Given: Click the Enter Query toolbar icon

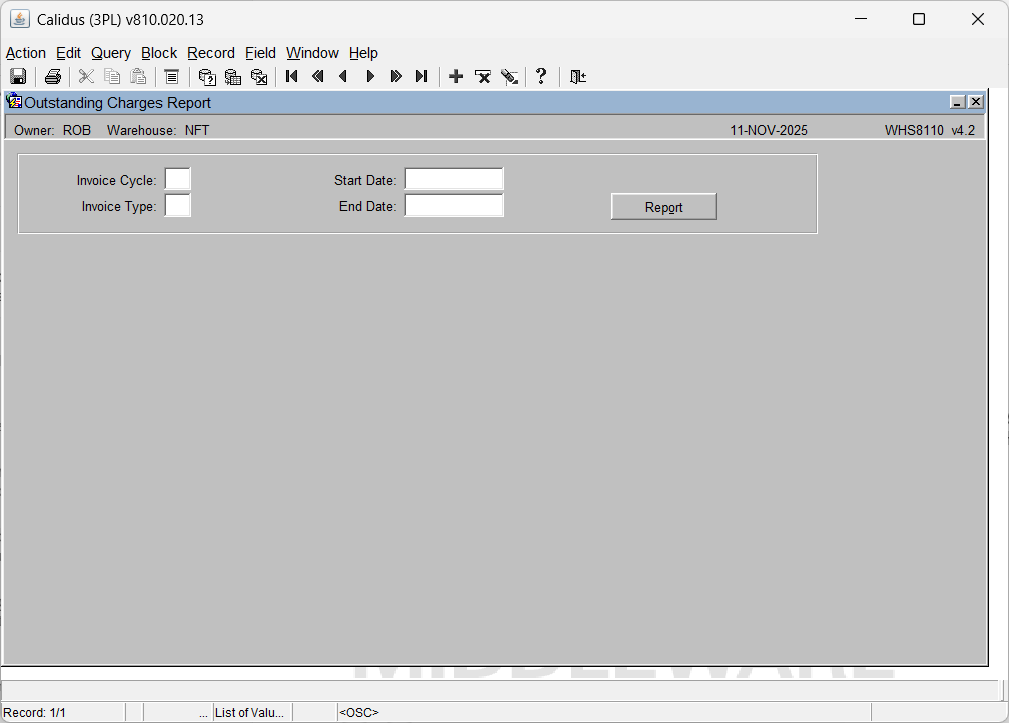Looking at the screenshot, I should click(x=207, y=77).
